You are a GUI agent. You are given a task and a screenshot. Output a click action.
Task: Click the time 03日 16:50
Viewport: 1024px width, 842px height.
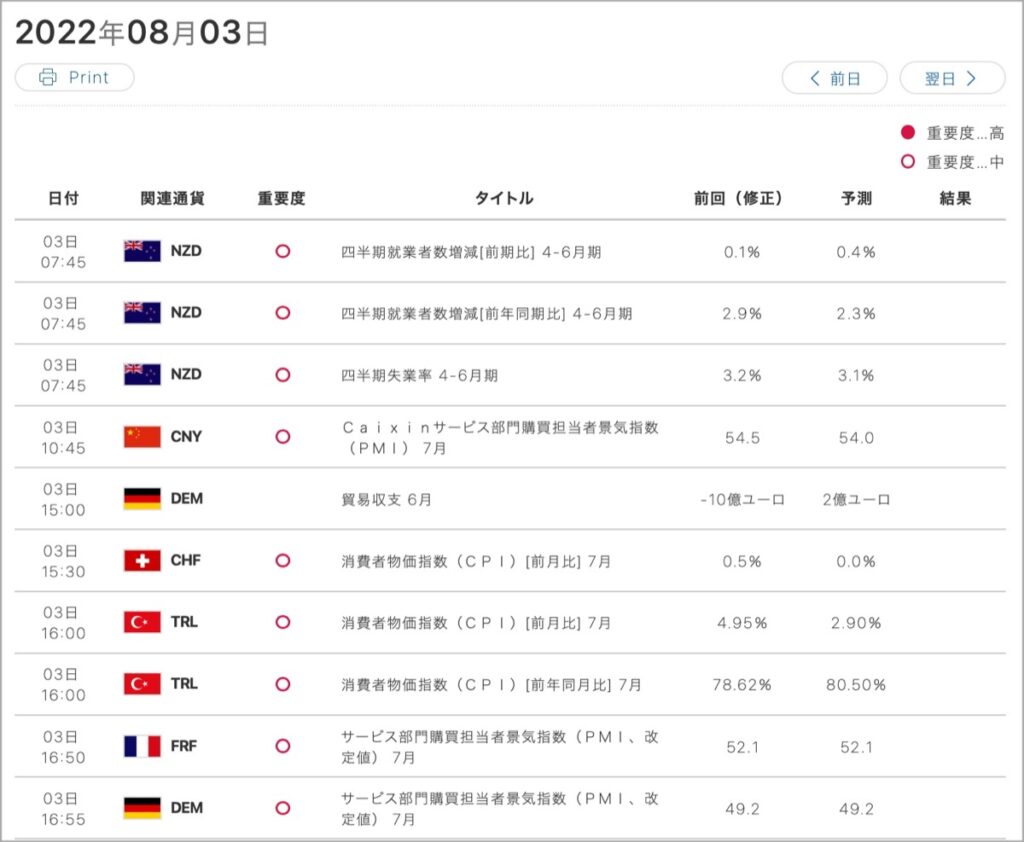click(x=63, y=747)
